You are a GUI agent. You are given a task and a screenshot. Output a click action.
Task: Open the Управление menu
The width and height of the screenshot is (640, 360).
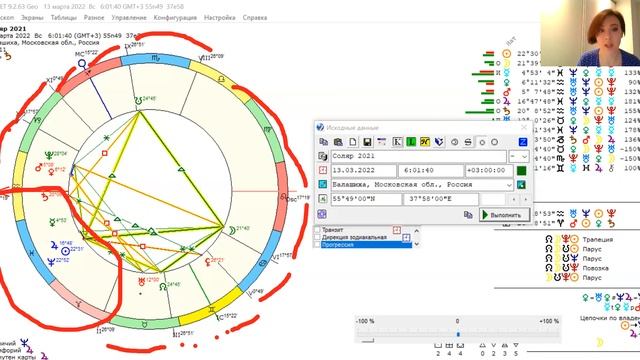[129, 18]
